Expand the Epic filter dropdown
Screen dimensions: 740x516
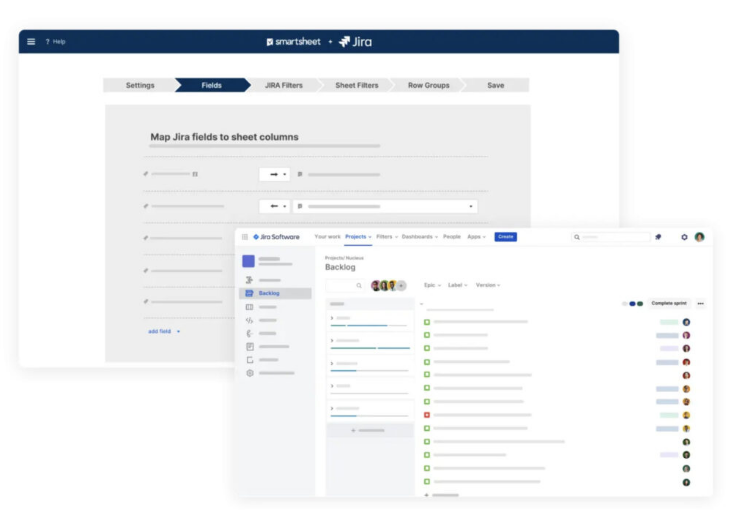(431, 285)
